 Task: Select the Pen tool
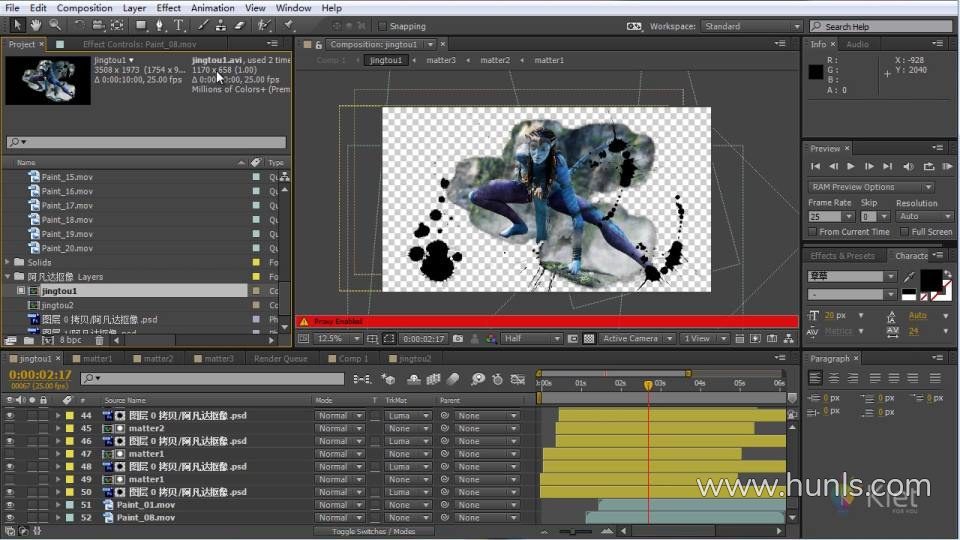tap(159, 25)
